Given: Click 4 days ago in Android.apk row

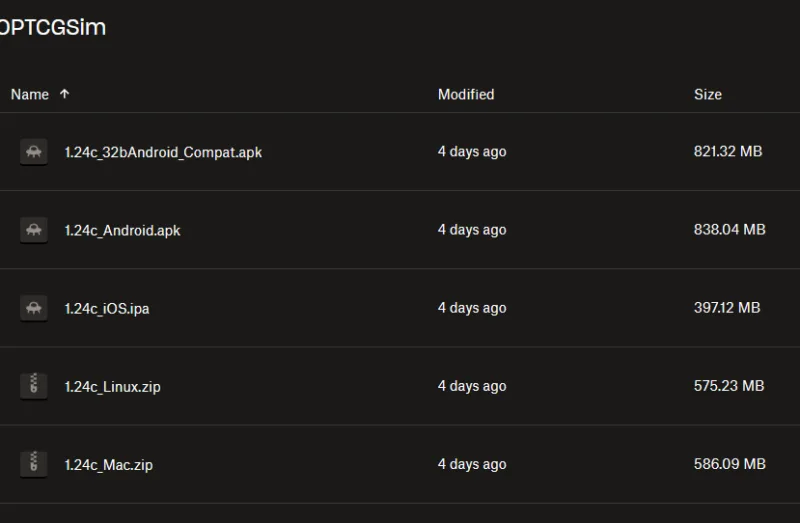Looking at the screenshot, I should pos(472,230).
